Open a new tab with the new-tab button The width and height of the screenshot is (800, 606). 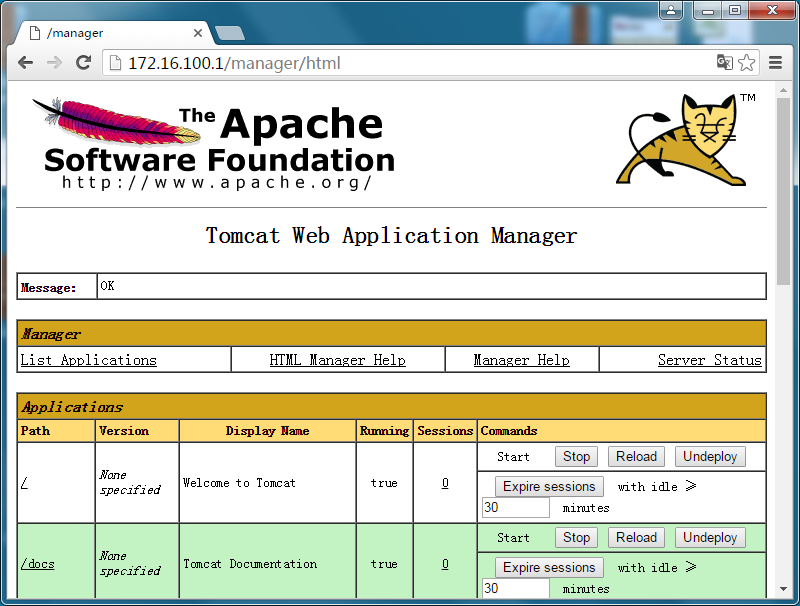coord(230,33)
